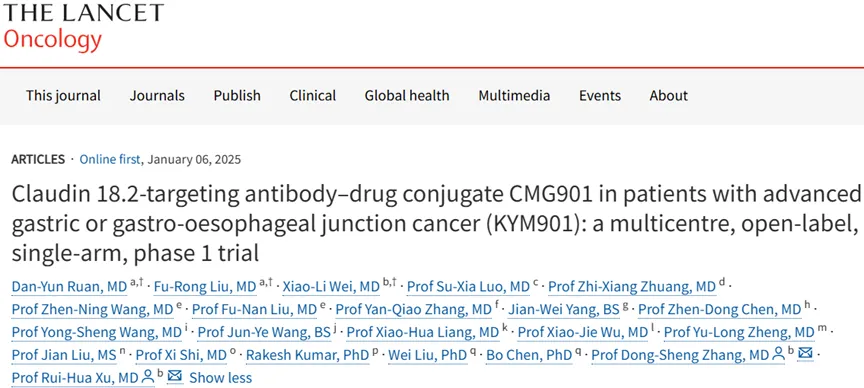
Task: Open the Global health menu
Action: coord(407,95)
